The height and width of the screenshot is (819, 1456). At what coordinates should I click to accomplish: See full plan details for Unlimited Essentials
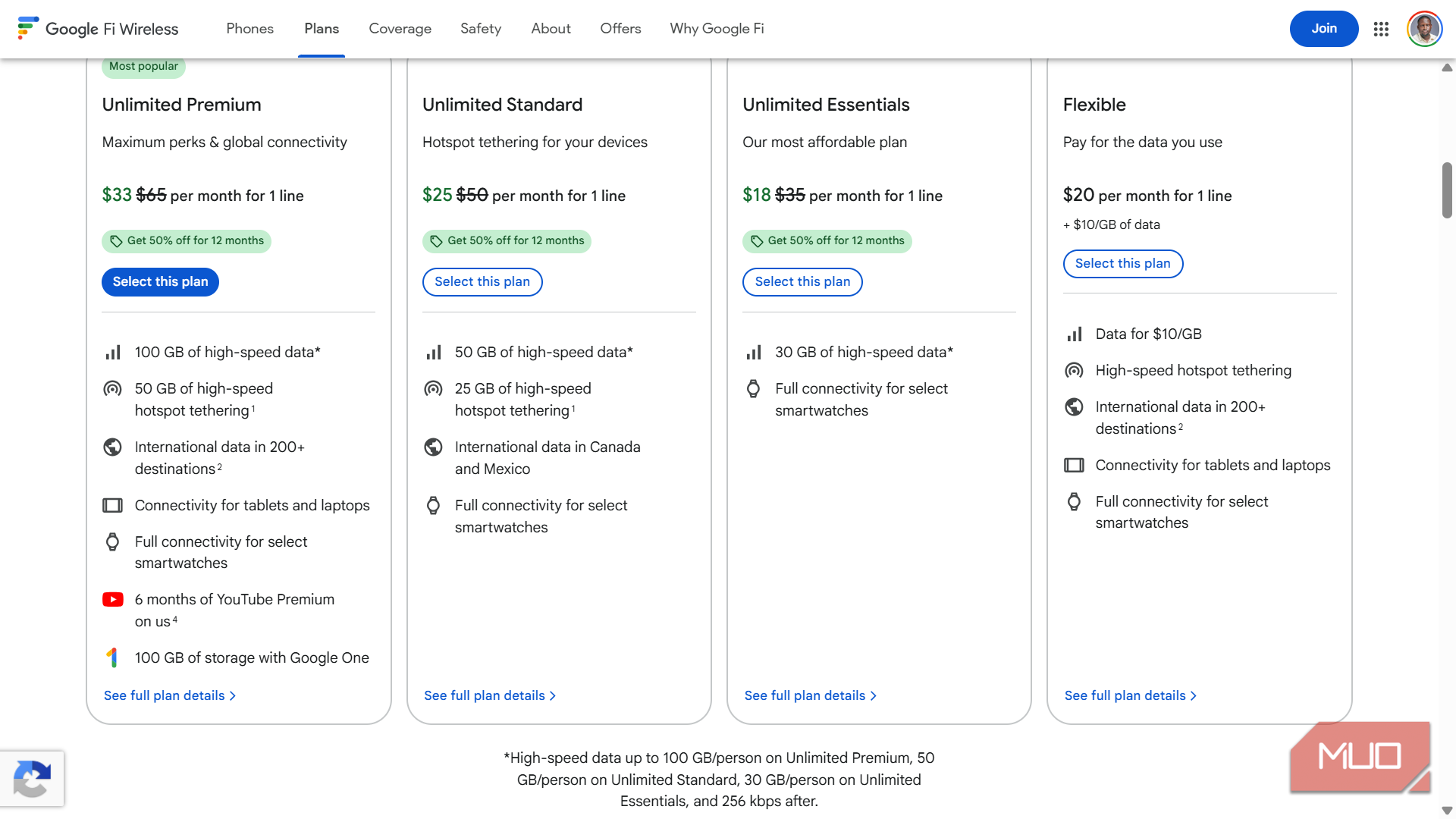point(811,696)
